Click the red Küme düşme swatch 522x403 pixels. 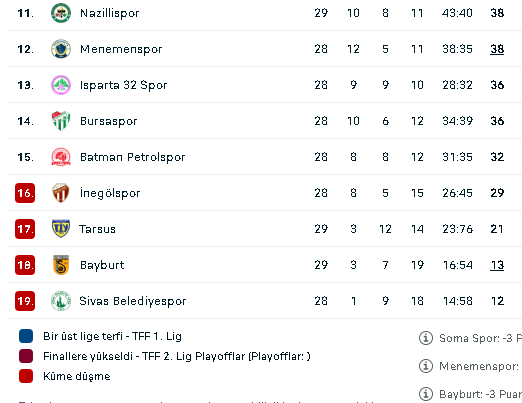(x=26, y=376)
